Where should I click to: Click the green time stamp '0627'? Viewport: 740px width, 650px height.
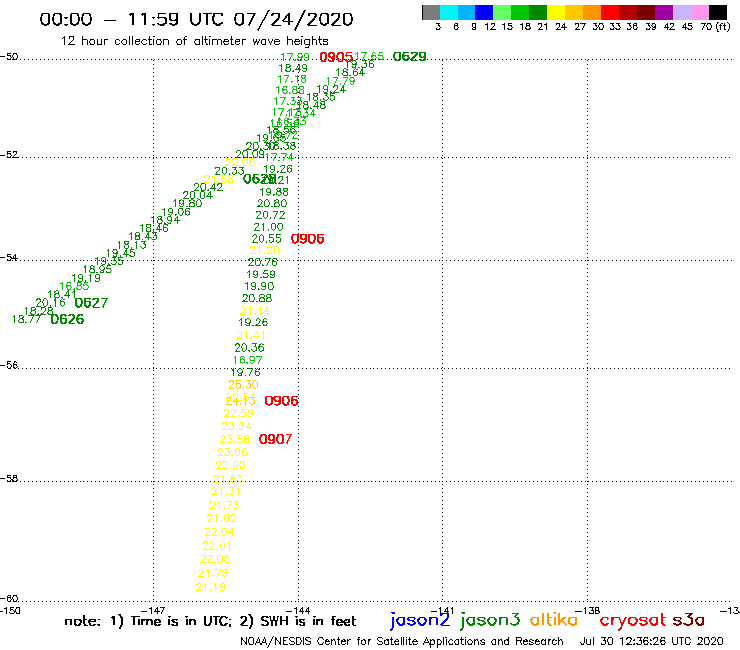click(91, 303)
